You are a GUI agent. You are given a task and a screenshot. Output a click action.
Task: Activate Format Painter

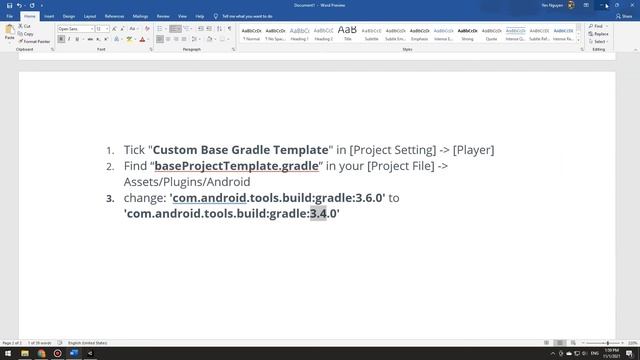(34, 41)
